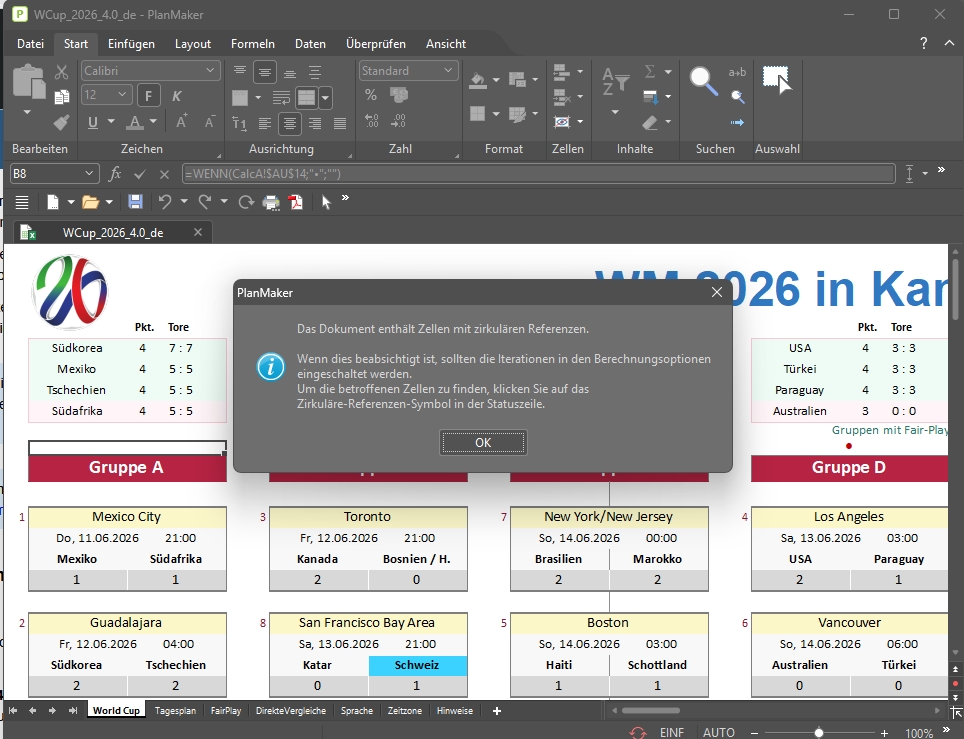
Task: Toggle bold formatting with F button
Action: pyautogui.click(x=149, y=96)
